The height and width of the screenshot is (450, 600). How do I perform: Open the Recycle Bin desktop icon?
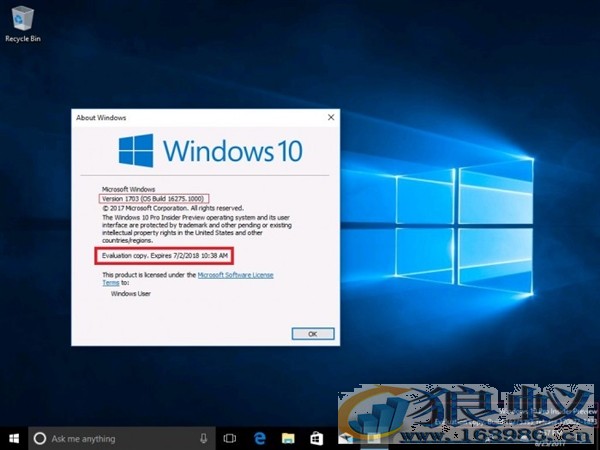point(23,24)
